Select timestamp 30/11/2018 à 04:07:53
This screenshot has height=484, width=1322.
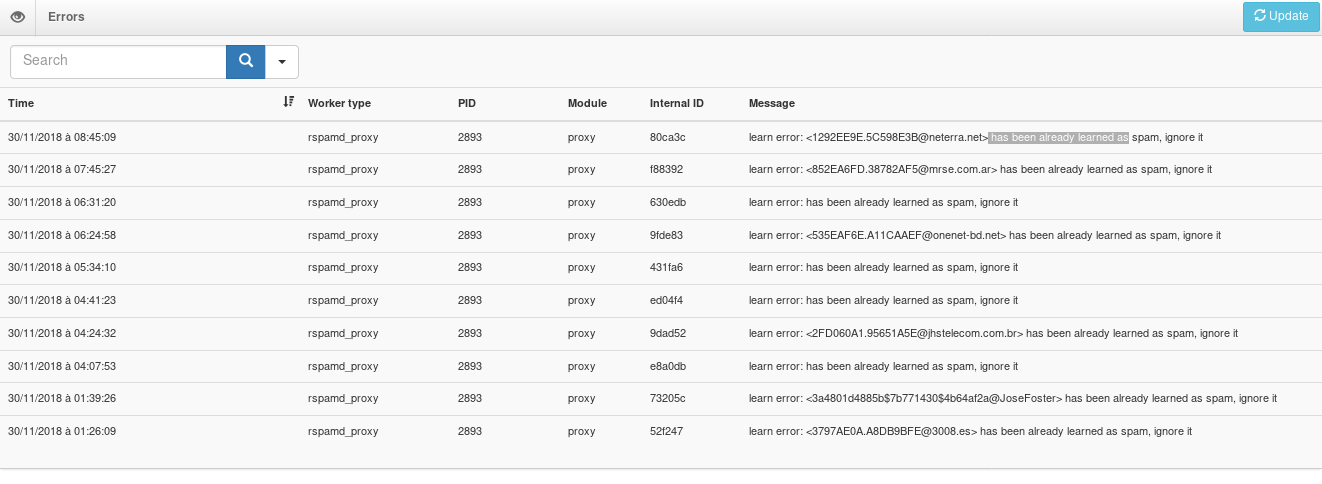click(62, 367)
